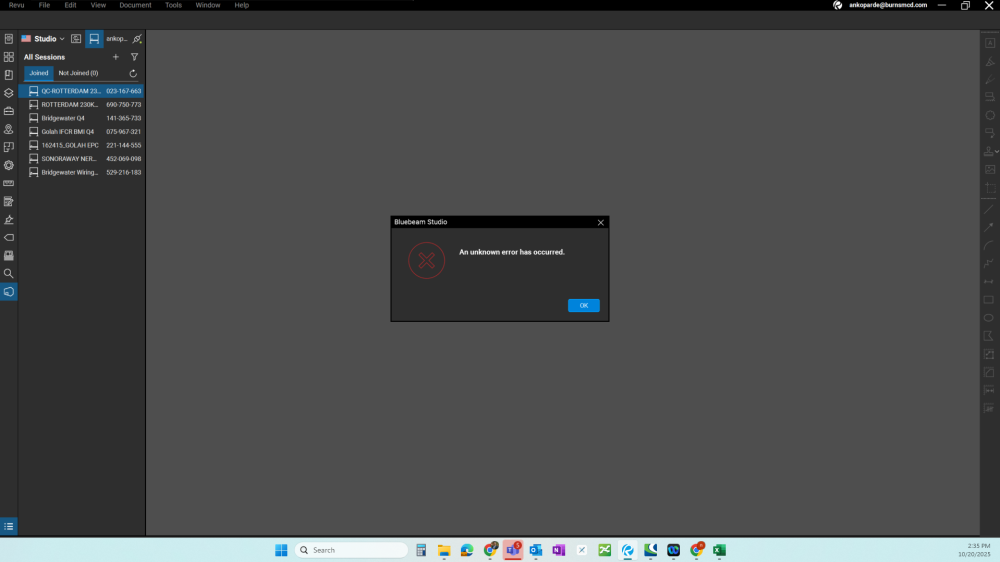The width and height of the screenshot is (1000, 562).
Task: Open the Tools menu
Action: [173, 5]
